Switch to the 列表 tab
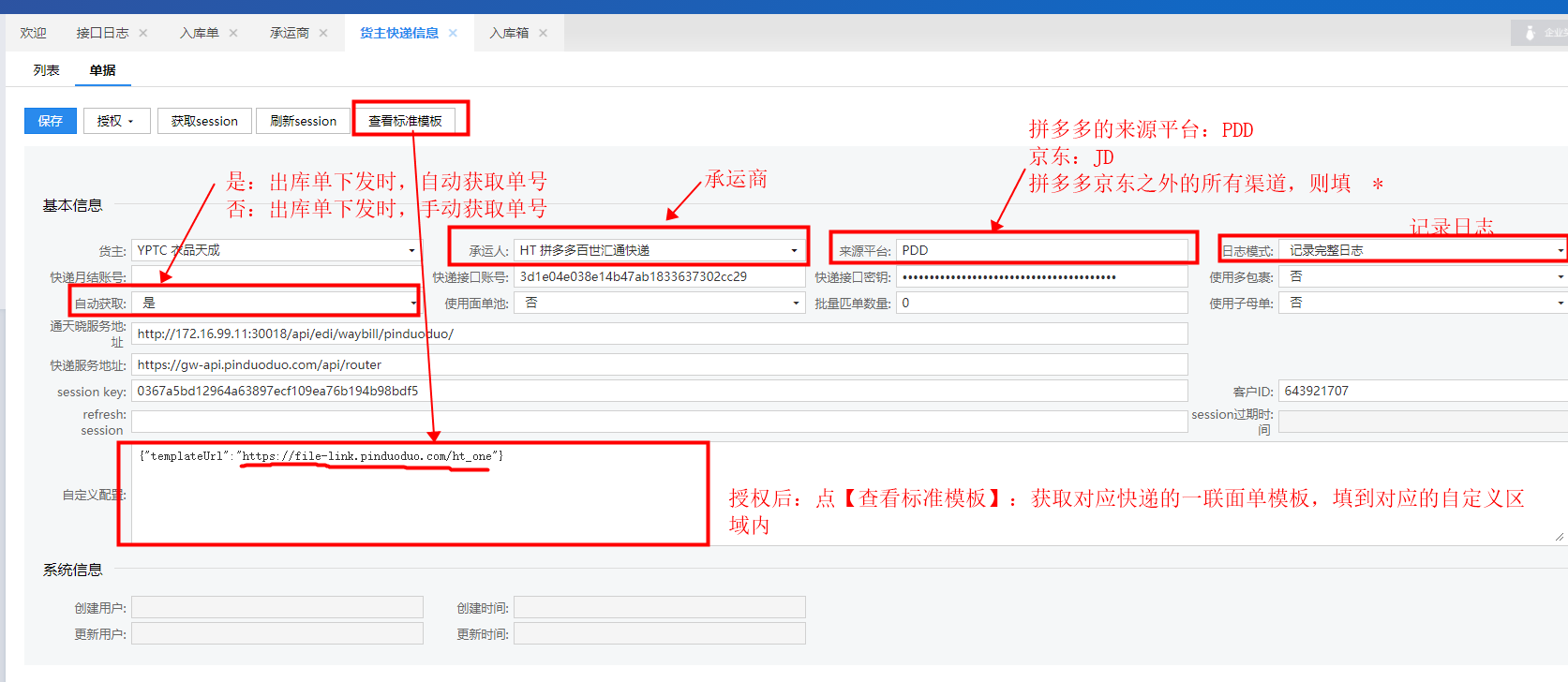The width and height of the screenshot is (1568, 682). point(46,70)
